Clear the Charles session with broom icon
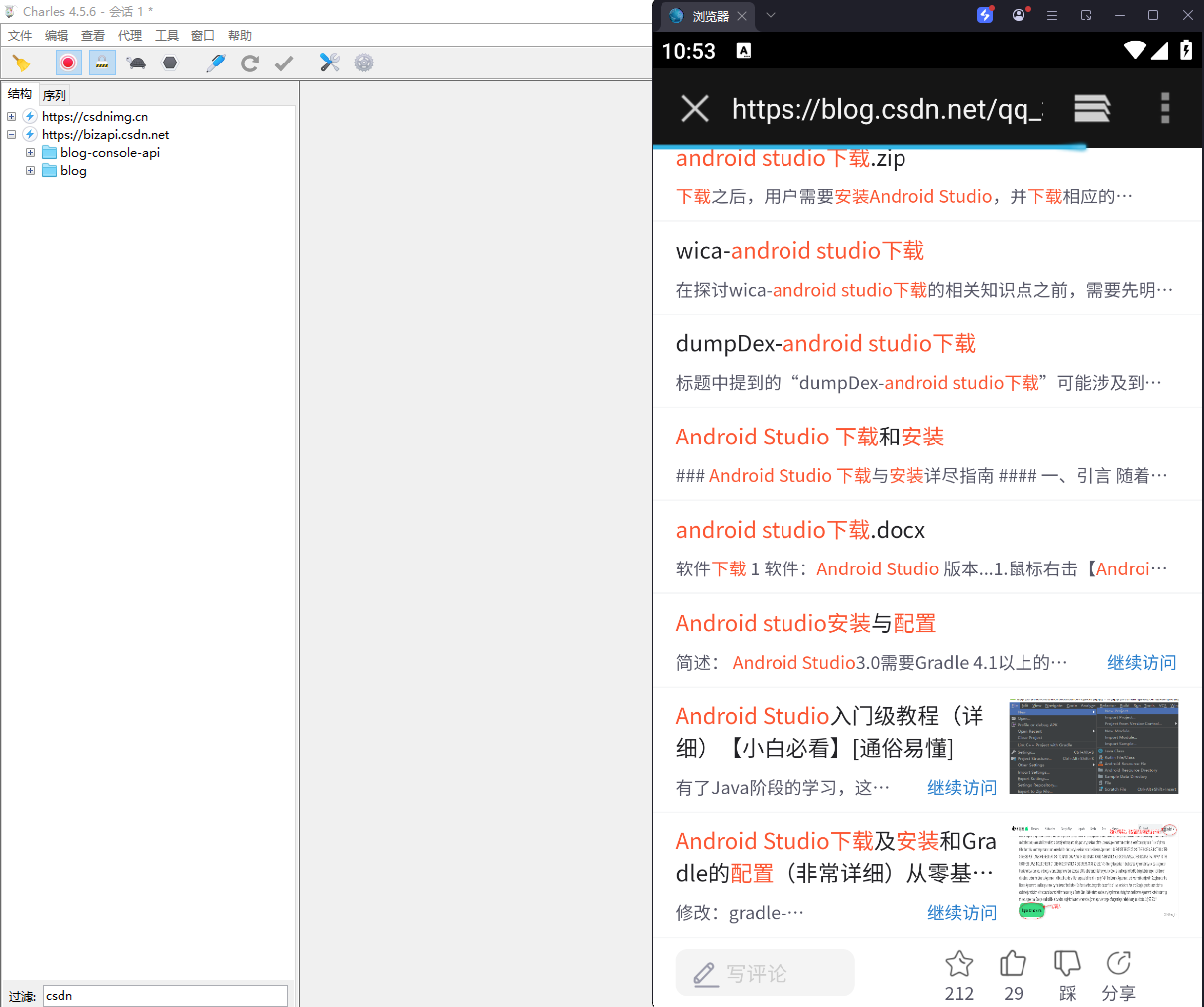Viewport: 1204px width, 1007px height. click(x=21, y=63)
